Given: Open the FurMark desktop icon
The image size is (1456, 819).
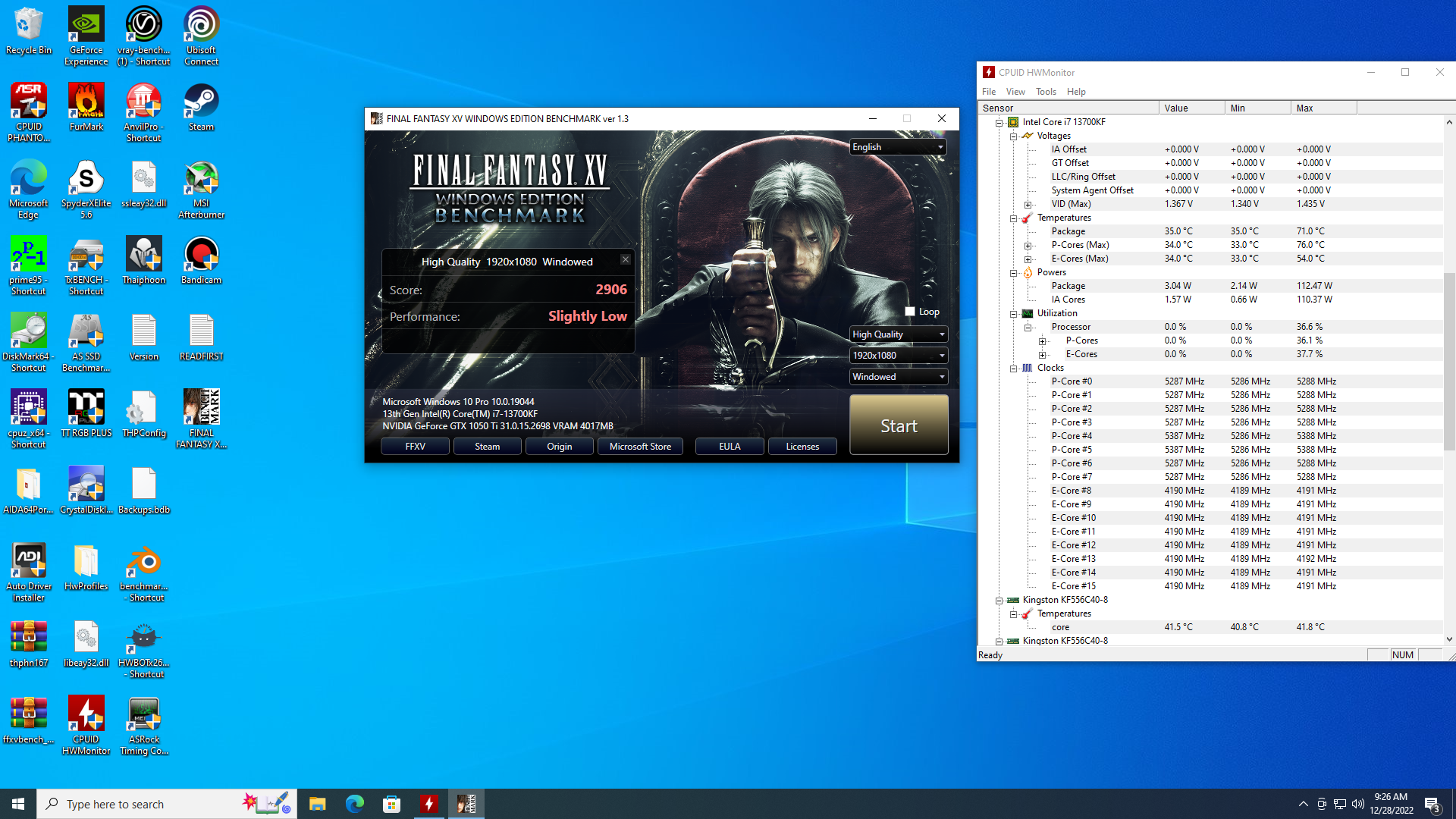Looking at the screenshot, I should pos(86,102).
